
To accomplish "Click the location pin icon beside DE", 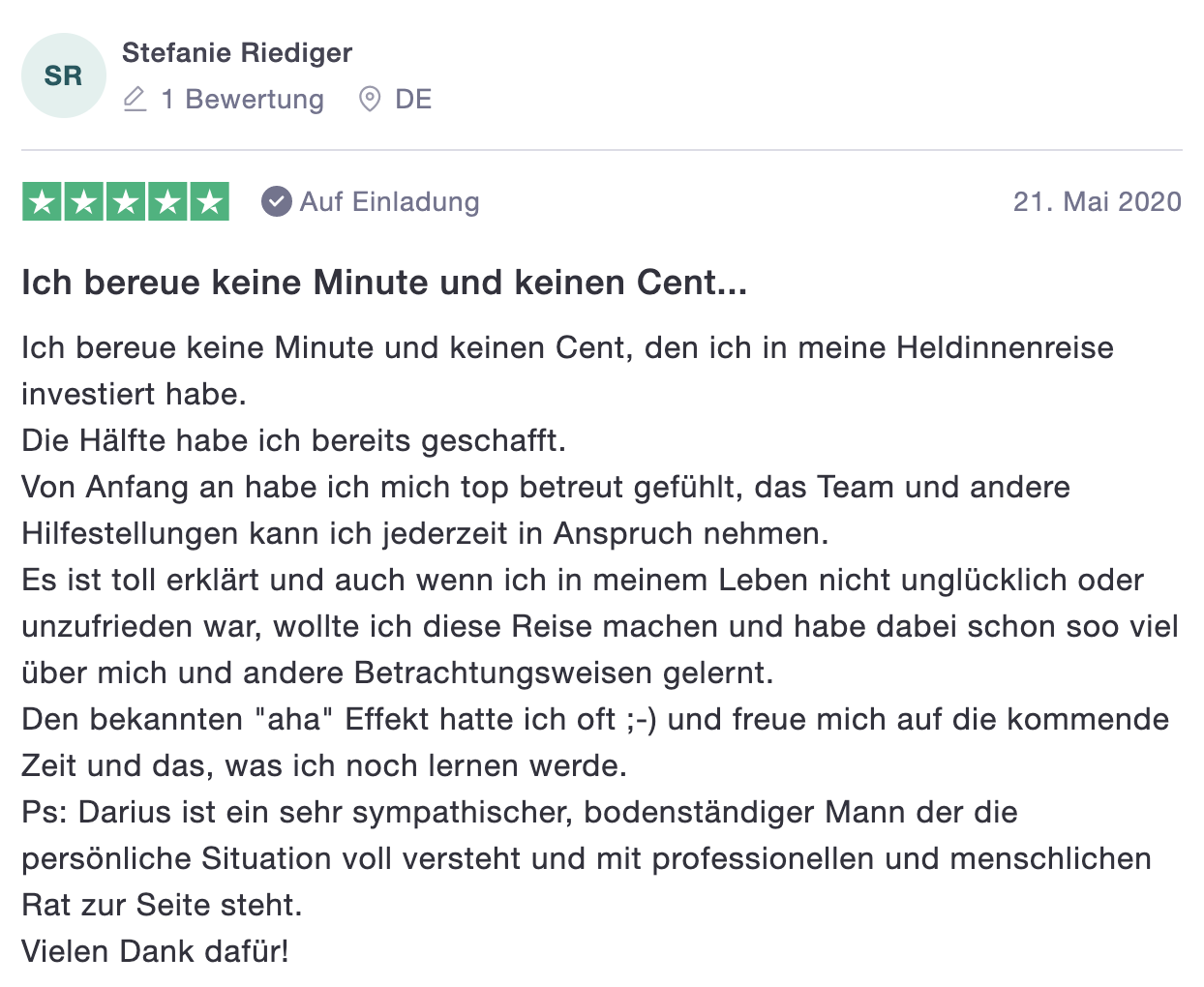I will pos(370,99).
